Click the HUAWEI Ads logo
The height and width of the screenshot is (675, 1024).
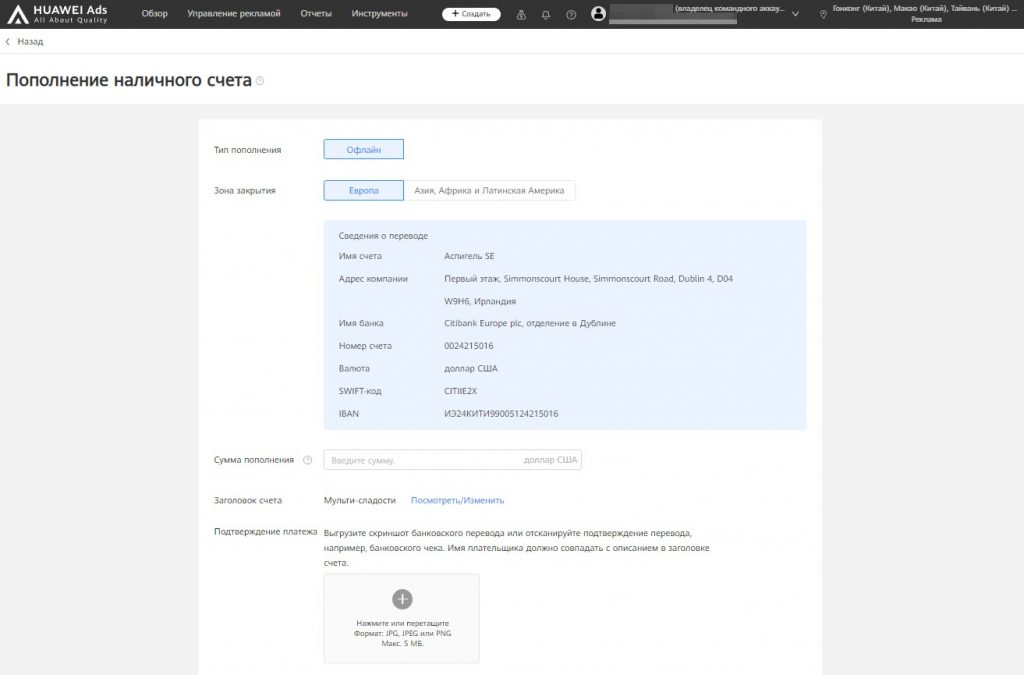click(57, 14)
